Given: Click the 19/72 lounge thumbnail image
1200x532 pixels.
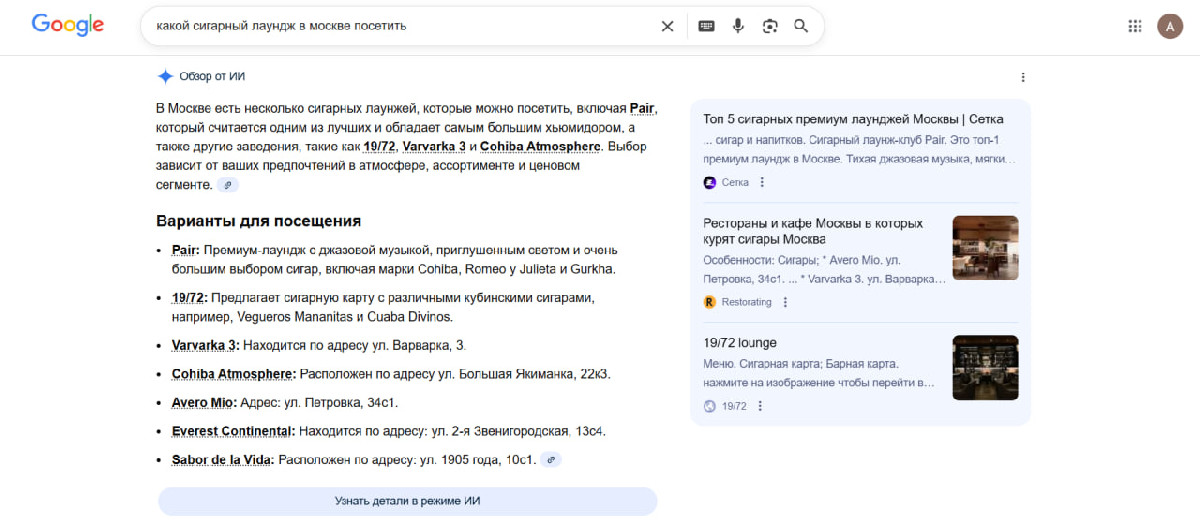Looking at the screenshot, I should [985, 367].
